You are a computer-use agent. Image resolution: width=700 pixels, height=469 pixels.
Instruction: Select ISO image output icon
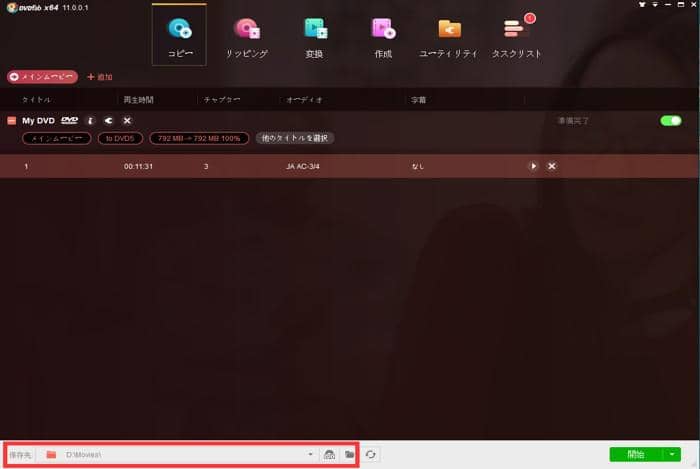click(329, 455)
